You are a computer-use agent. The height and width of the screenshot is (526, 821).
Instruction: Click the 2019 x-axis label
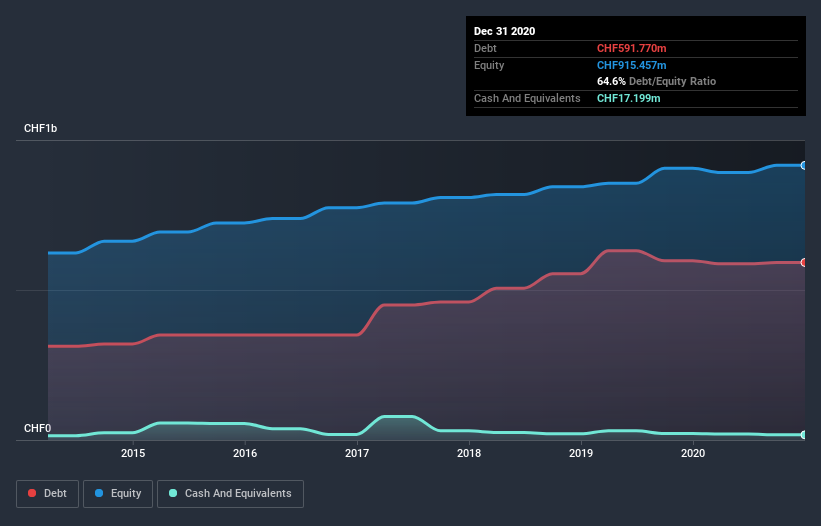click(581, 453)
